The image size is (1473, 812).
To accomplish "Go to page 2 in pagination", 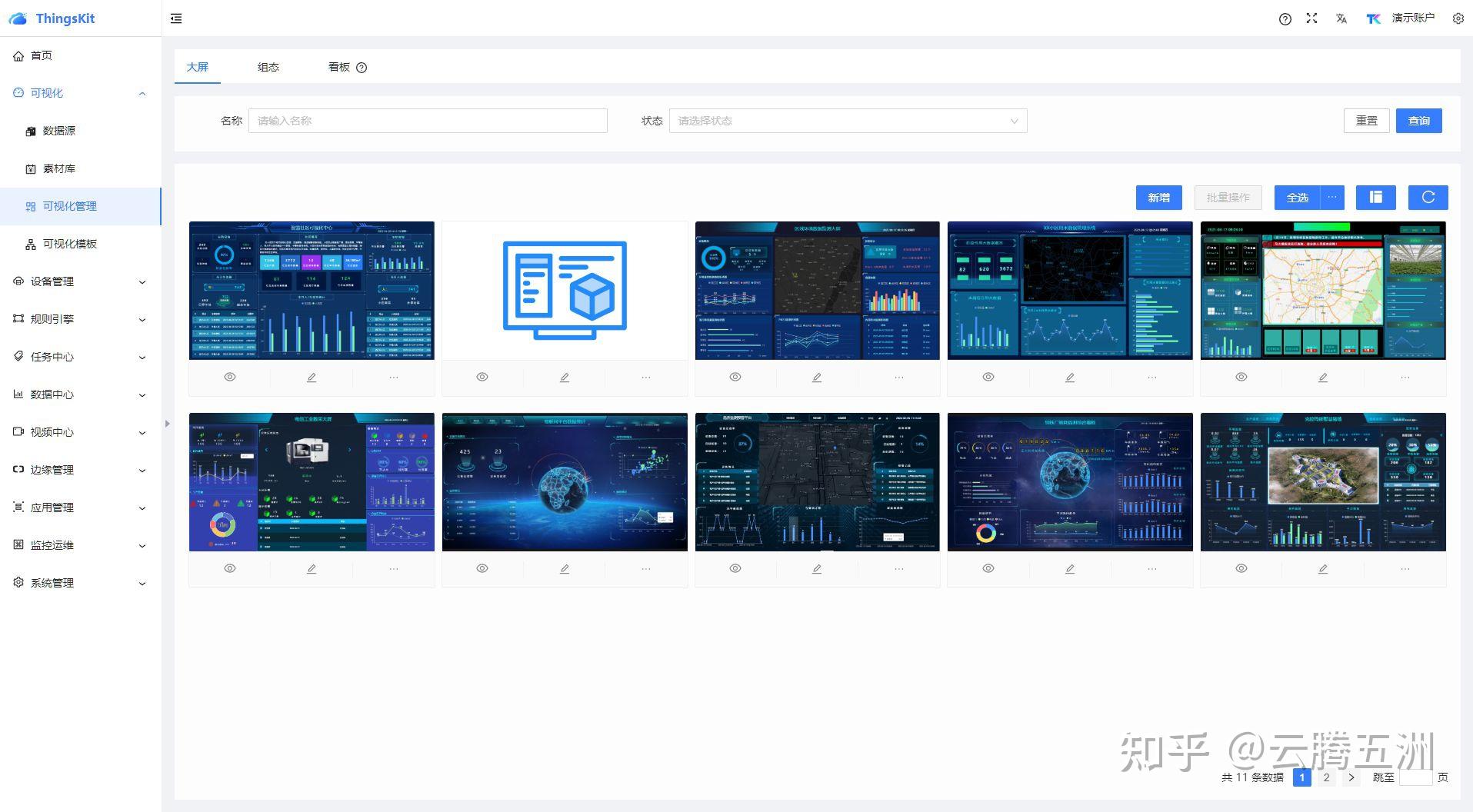I will 1325,777.
